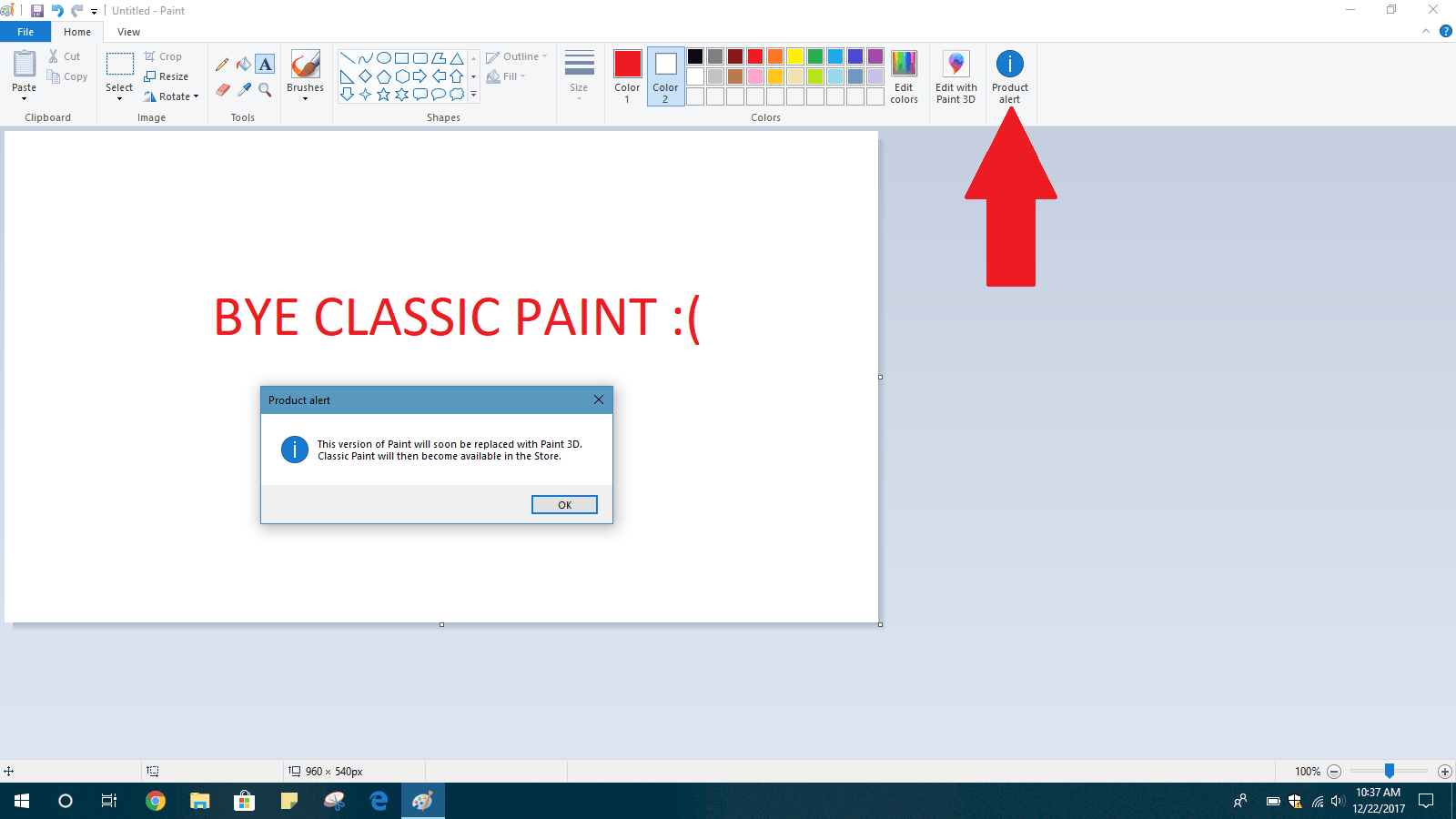The width and height of the screenshot is (1456, 819).
Task: Choose the Triangle shape
Action: coord(457,58)
